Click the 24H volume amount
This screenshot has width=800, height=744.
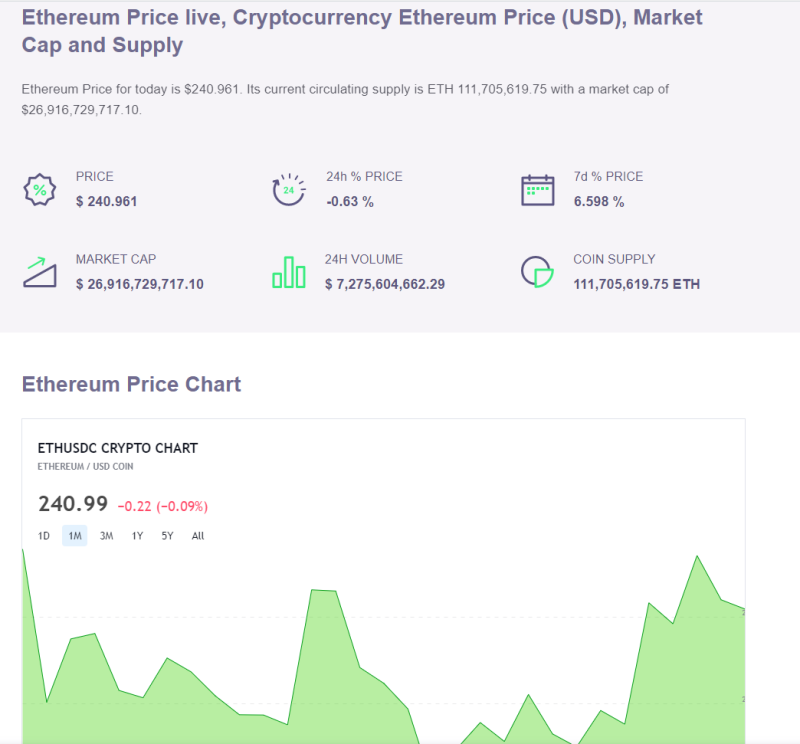(385, 284)
